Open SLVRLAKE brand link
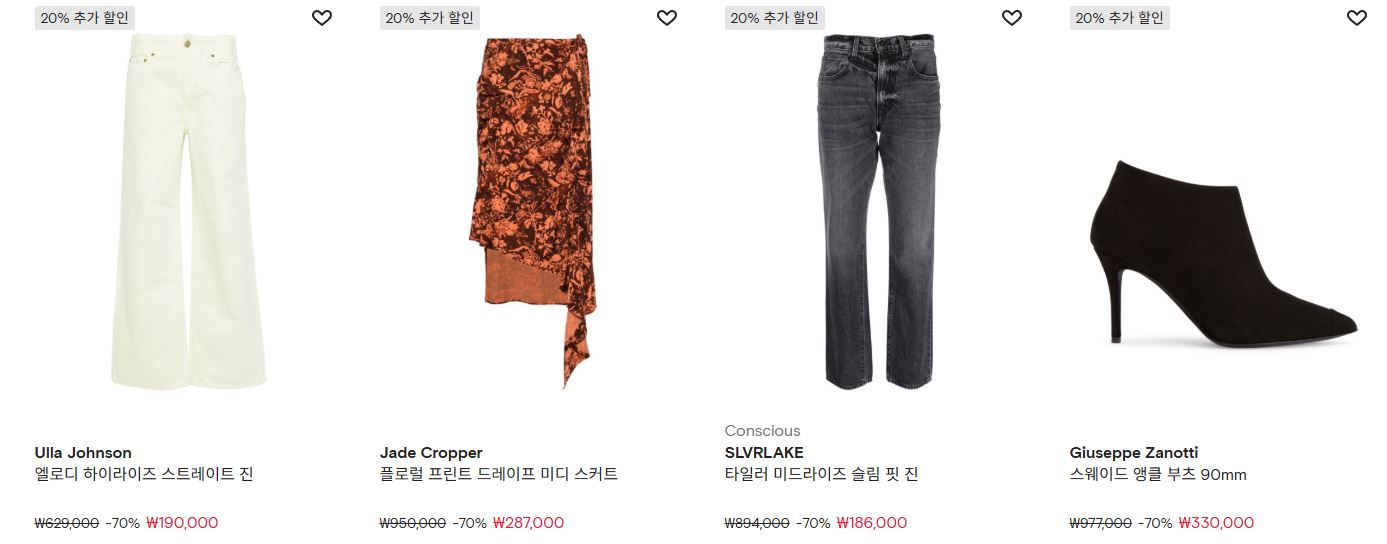 pyautogui.click(x=764, y=453)
